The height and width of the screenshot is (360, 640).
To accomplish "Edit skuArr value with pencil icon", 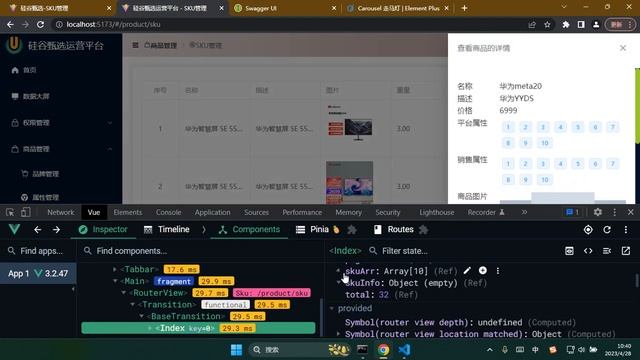I will (x=467, y=271).
